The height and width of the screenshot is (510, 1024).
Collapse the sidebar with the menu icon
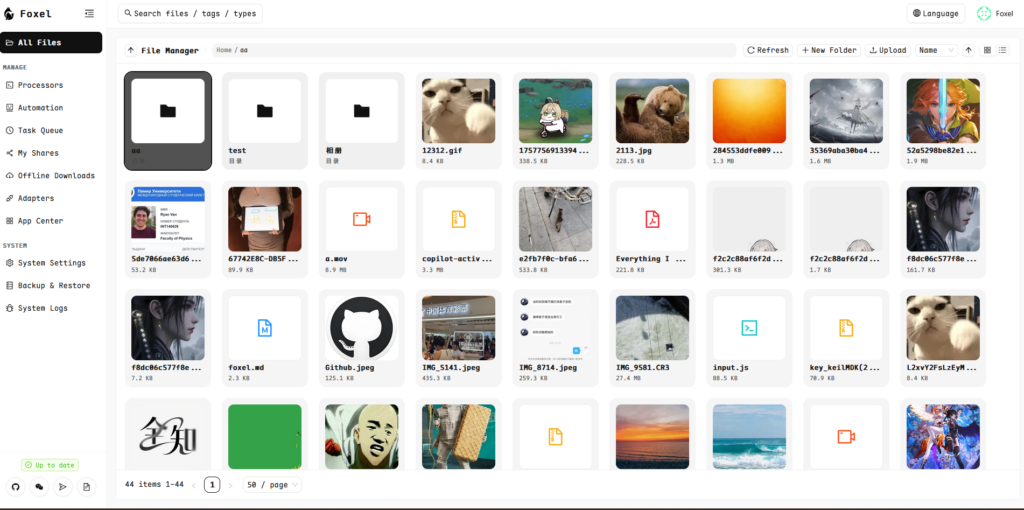(90, 14)
